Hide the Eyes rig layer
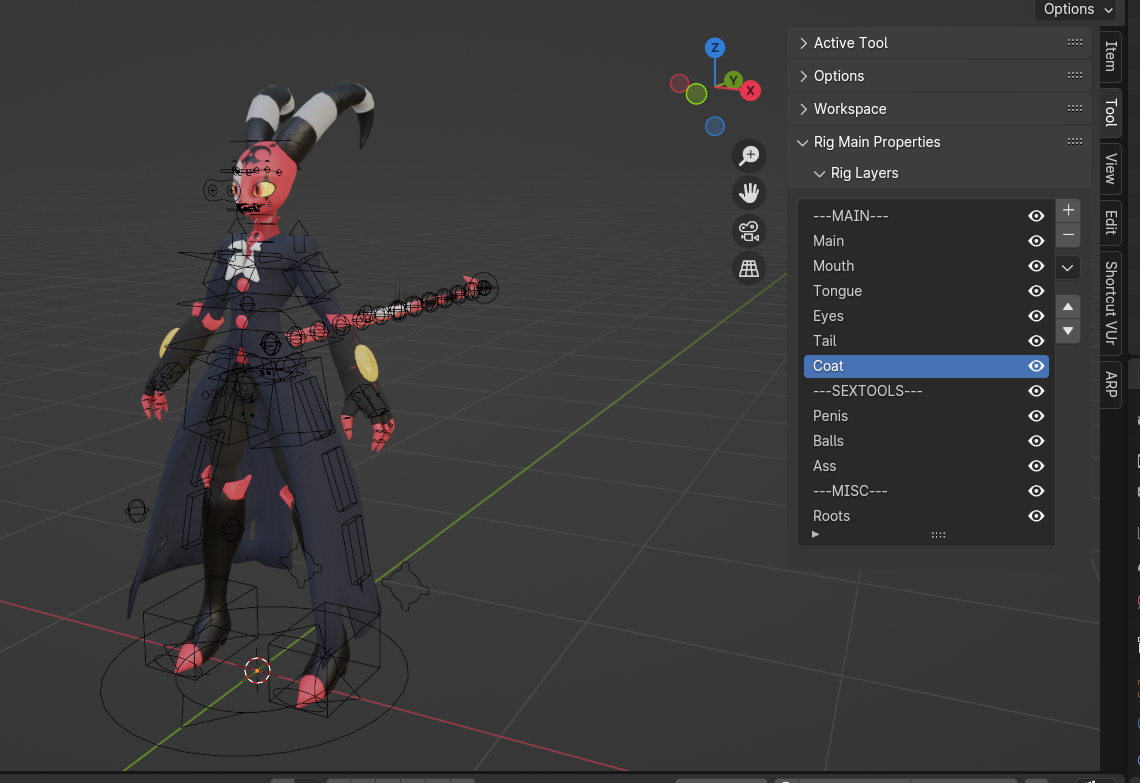The image size is (1140, 783). click(x=1036, y=316)
